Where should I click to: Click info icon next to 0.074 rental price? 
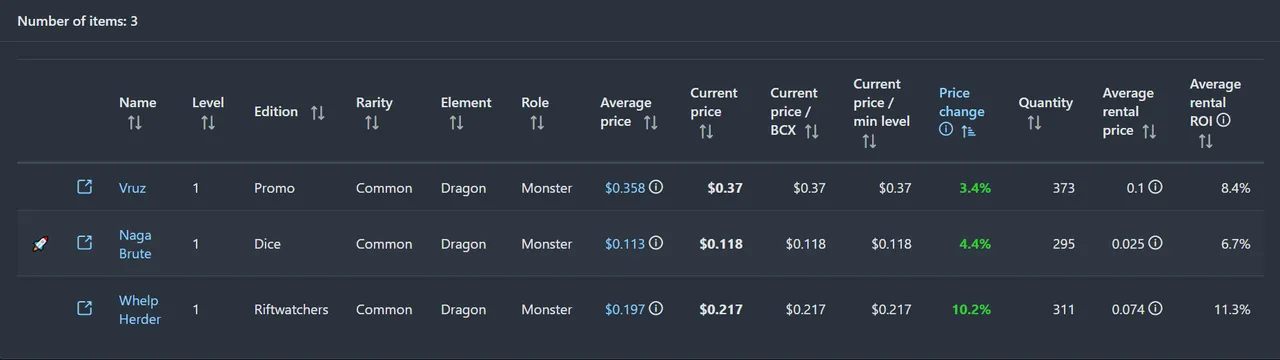coord(1155,309)
